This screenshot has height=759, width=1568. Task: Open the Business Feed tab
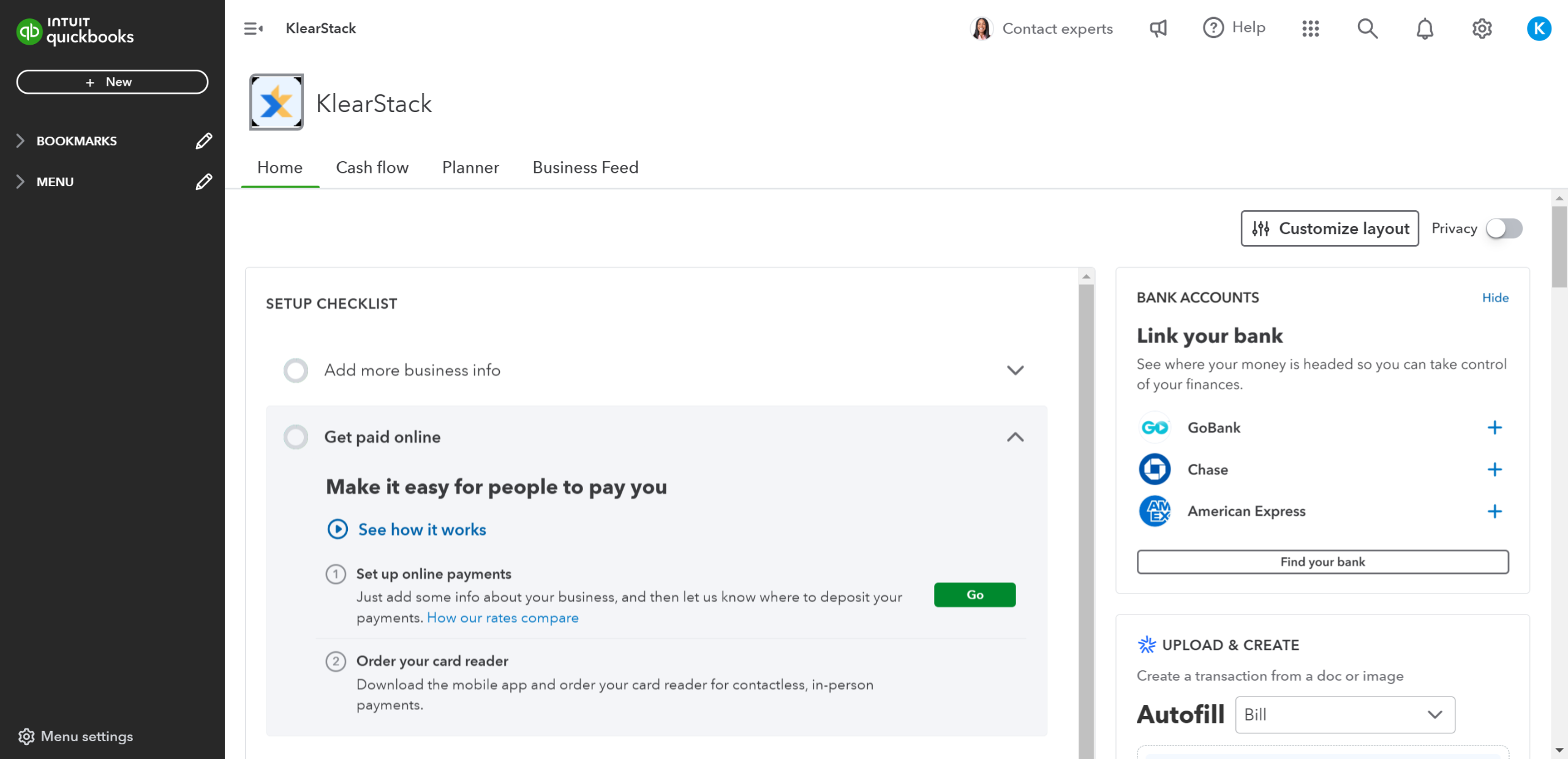pyautogui.click(x=585, y=167)
